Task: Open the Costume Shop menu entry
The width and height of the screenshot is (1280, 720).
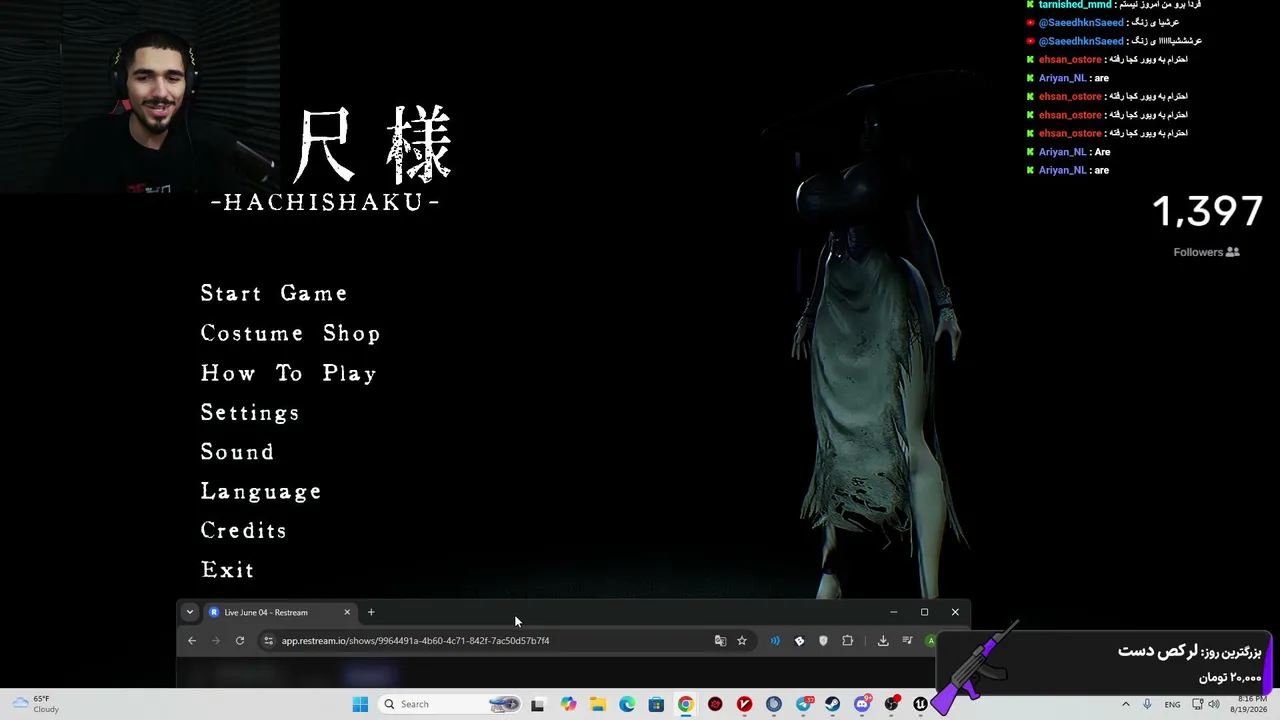Action: coord(290,333)
